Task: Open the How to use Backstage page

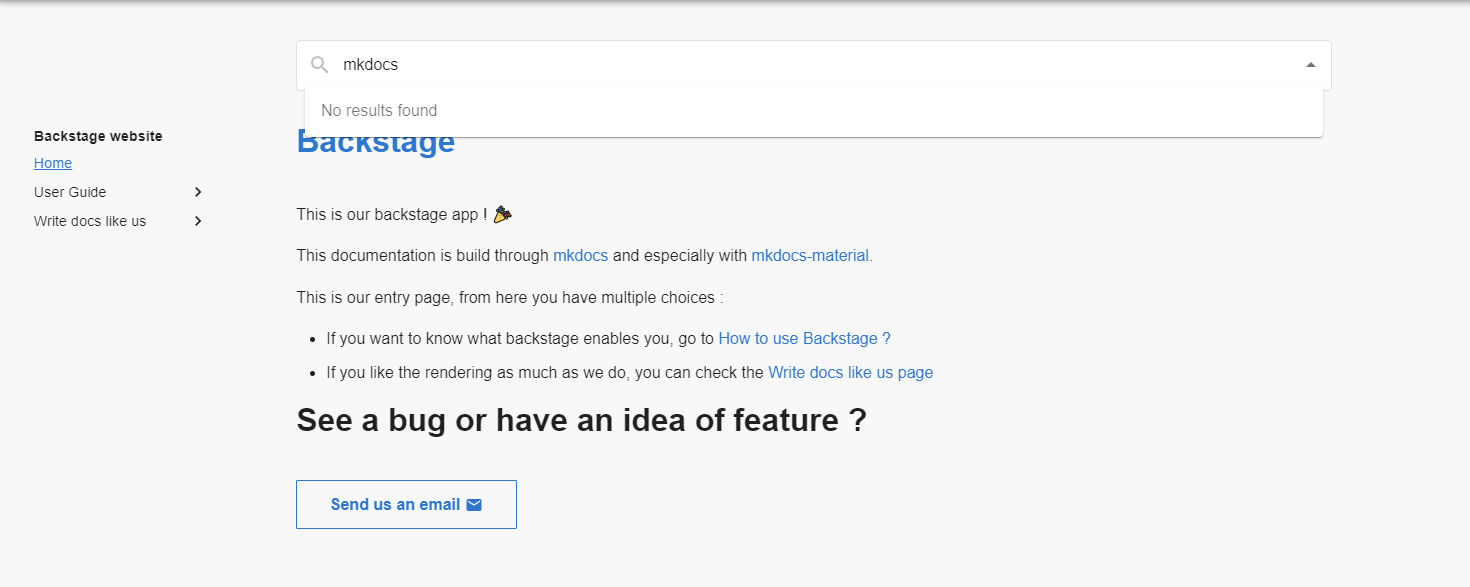Action: click(x=803, y=338)
